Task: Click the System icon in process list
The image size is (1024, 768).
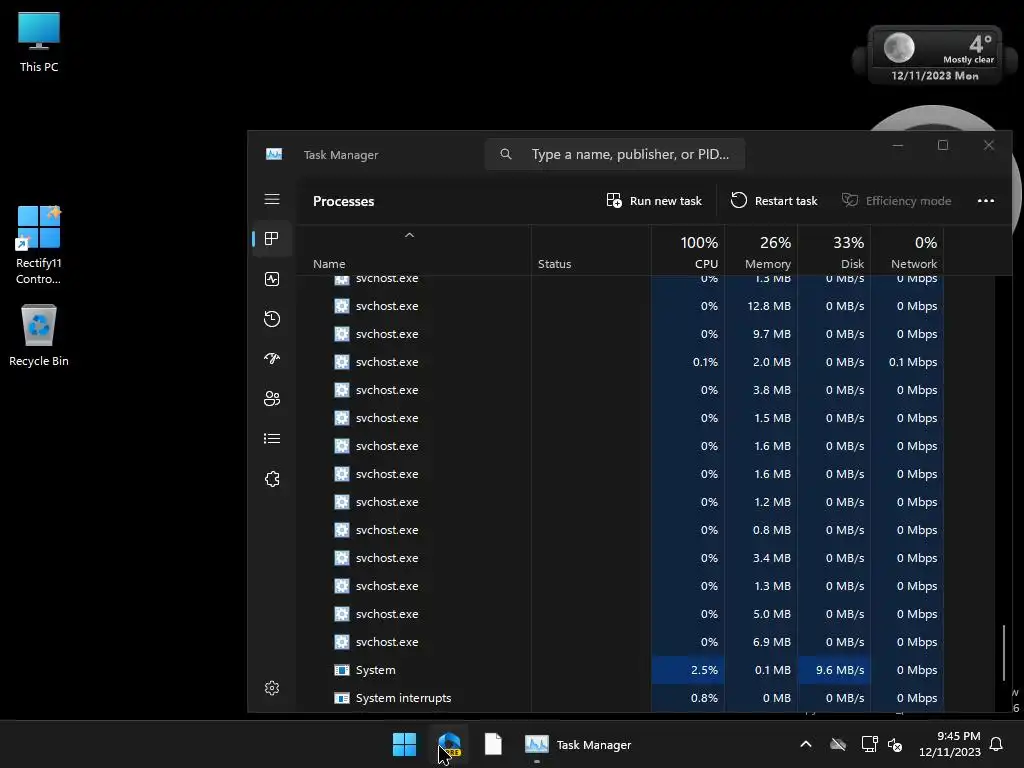Action: tap(342, 670)
